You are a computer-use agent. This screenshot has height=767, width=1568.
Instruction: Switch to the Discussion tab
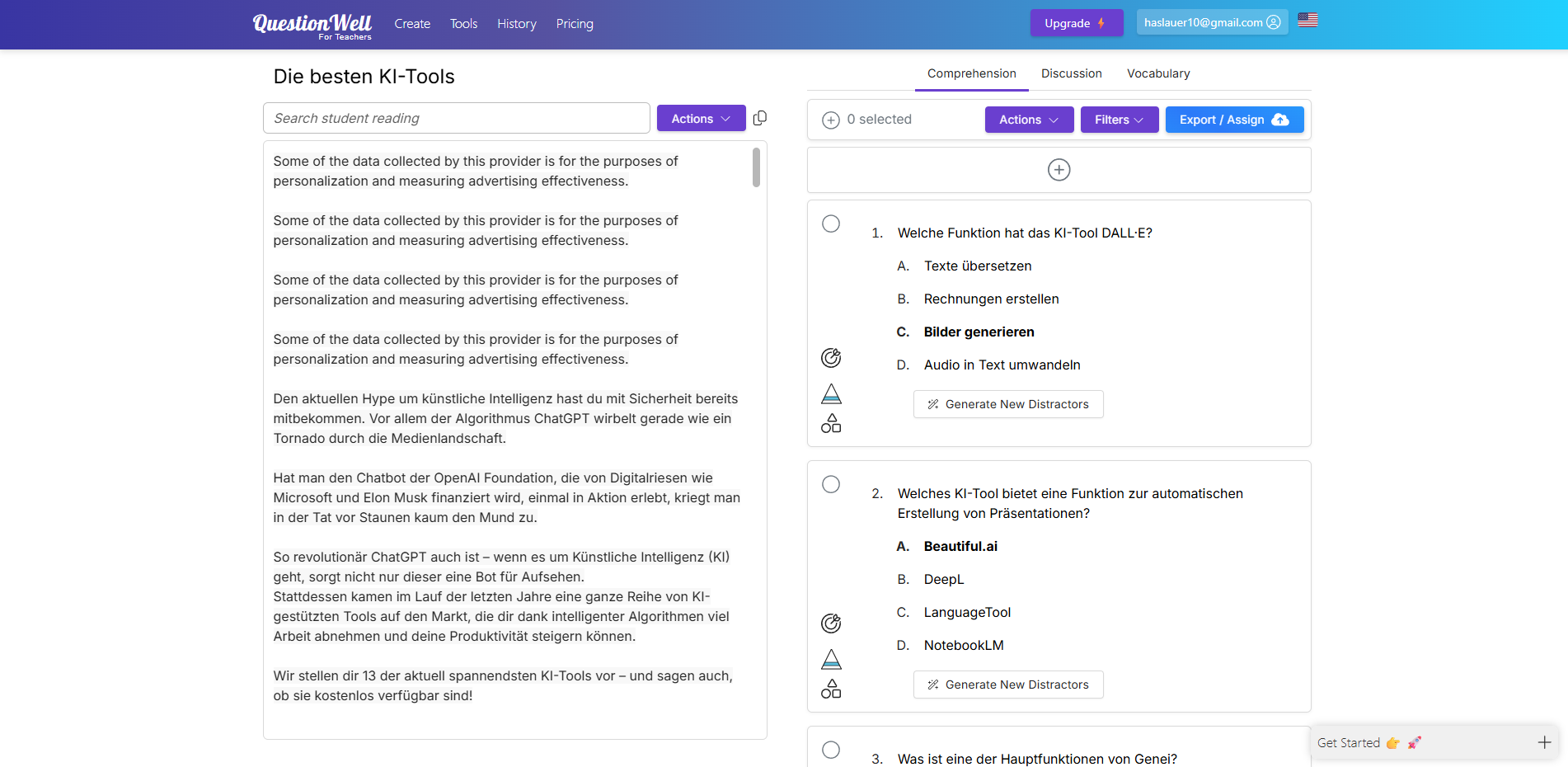(1071, 73)
